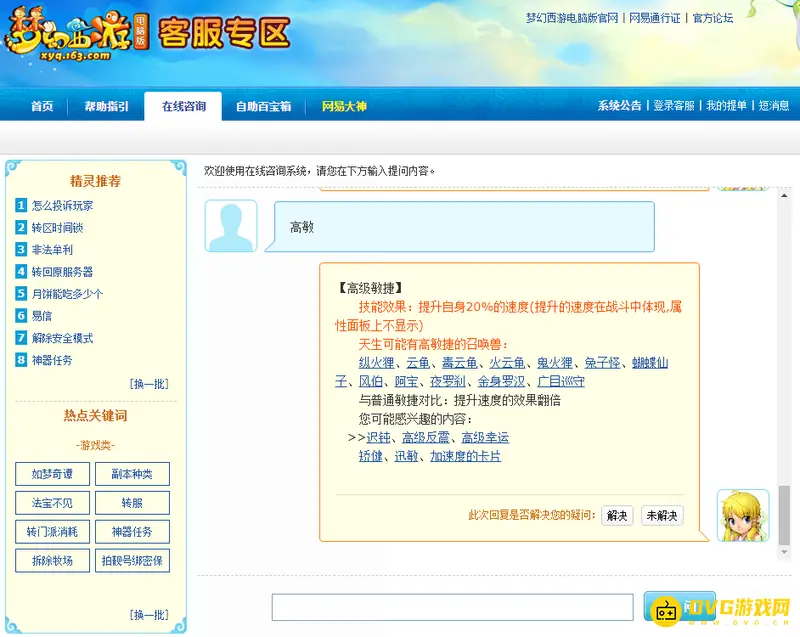Open the 首页 tab
This screenshot has height=637, width=800.
tap(42, 106)
